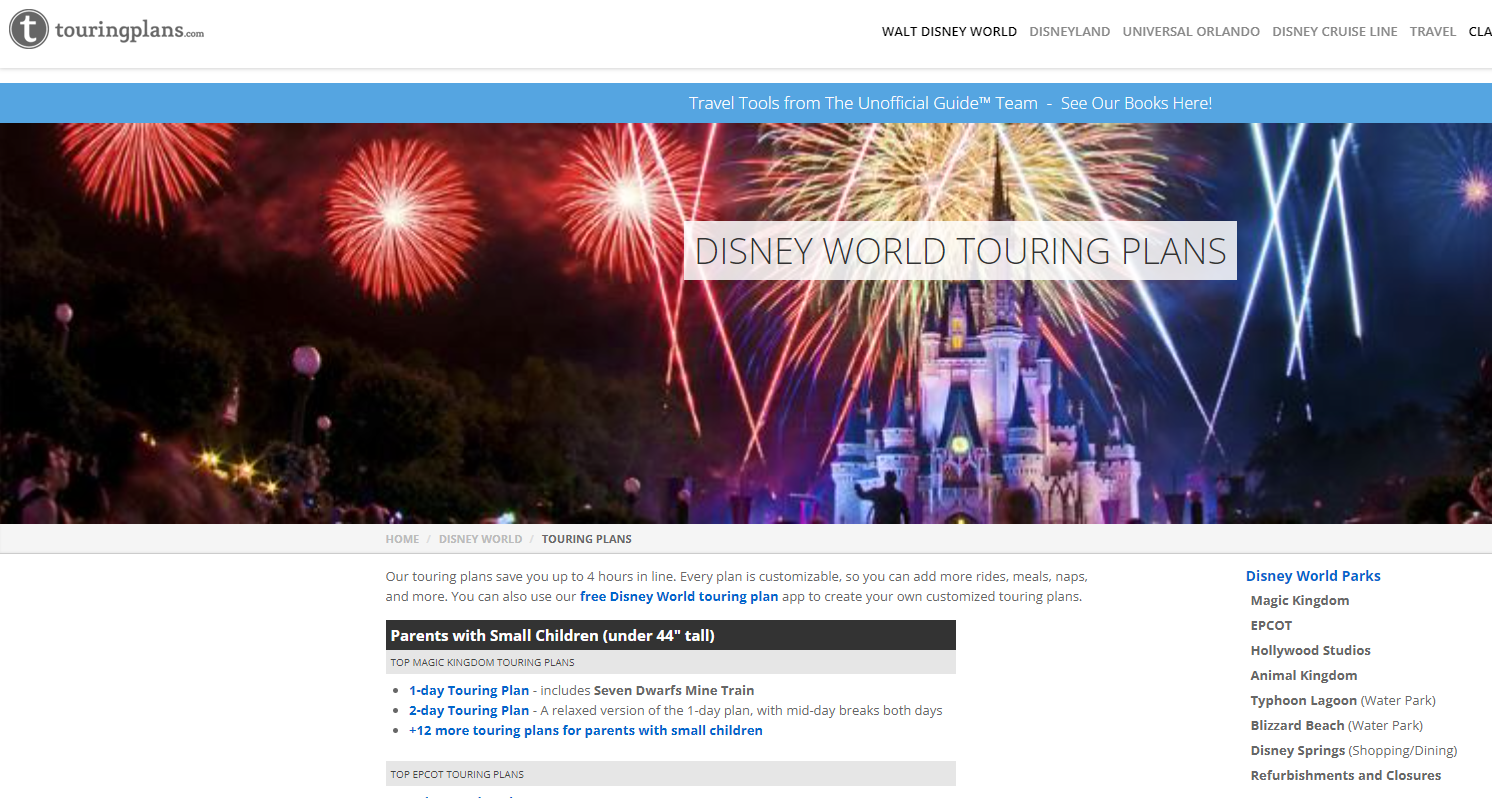The width and height of the screenshot is (1492, 798).
Task: Go to DISNEY WORLD breadcrumb link
Action: (x=480, y=539)
